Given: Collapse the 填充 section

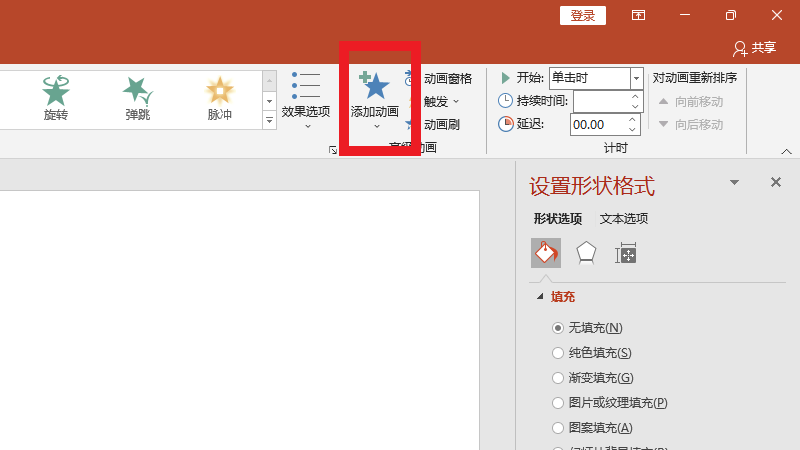Looking at the screenshot, I should tap(541, 297).
